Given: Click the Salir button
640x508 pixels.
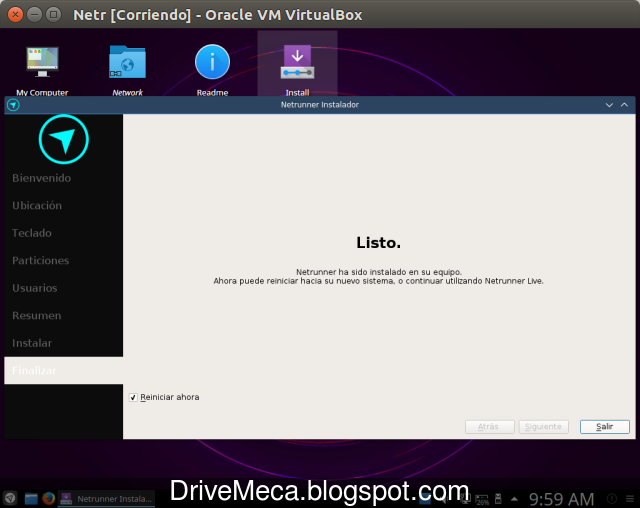Looking at the screenshot, I should point(604,427).
